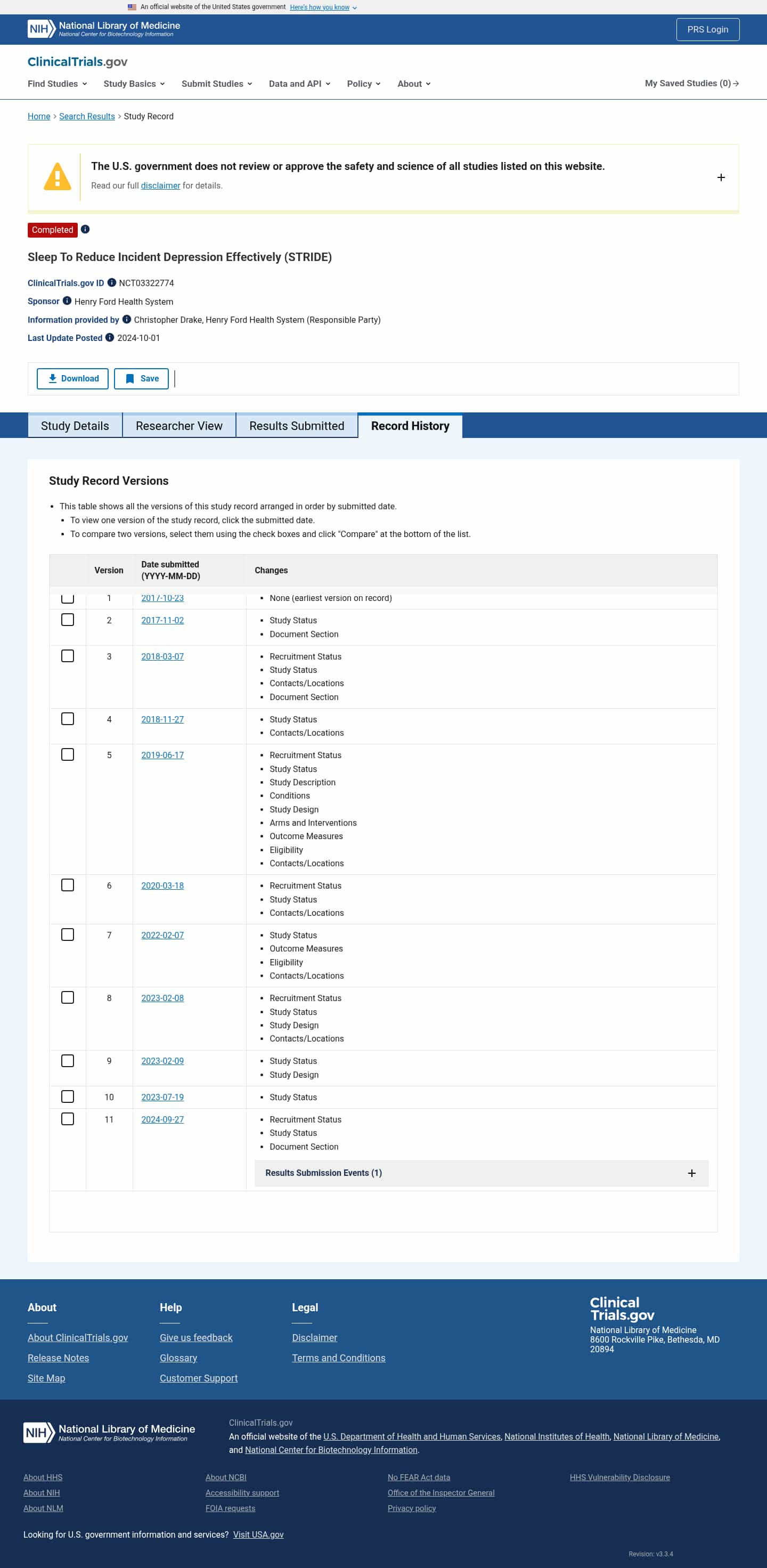
Task: Select the version 6 checkbox
Action: point(68,885)
